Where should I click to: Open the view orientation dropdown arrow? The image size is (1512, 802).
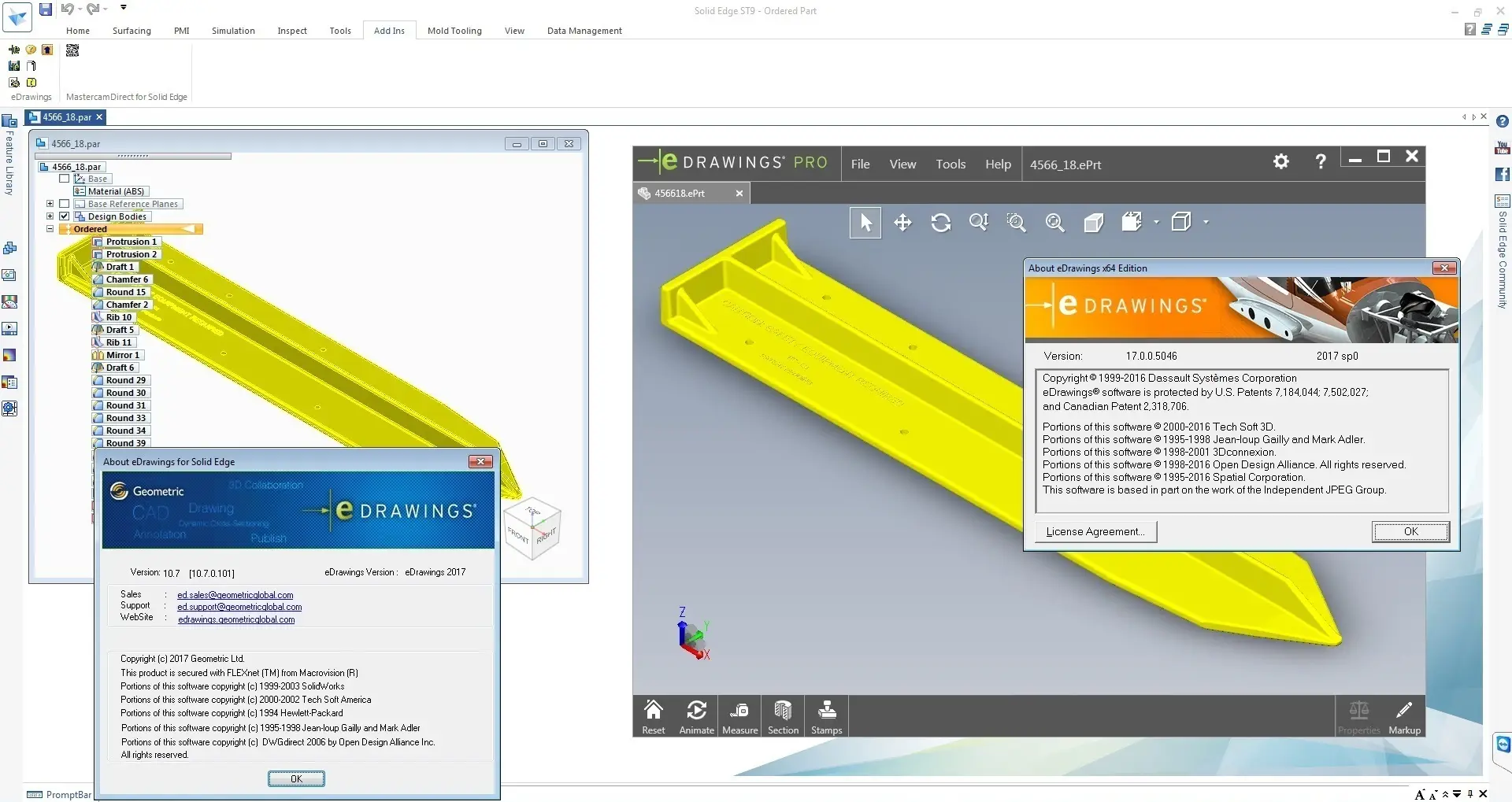[x=1156, y=223]
